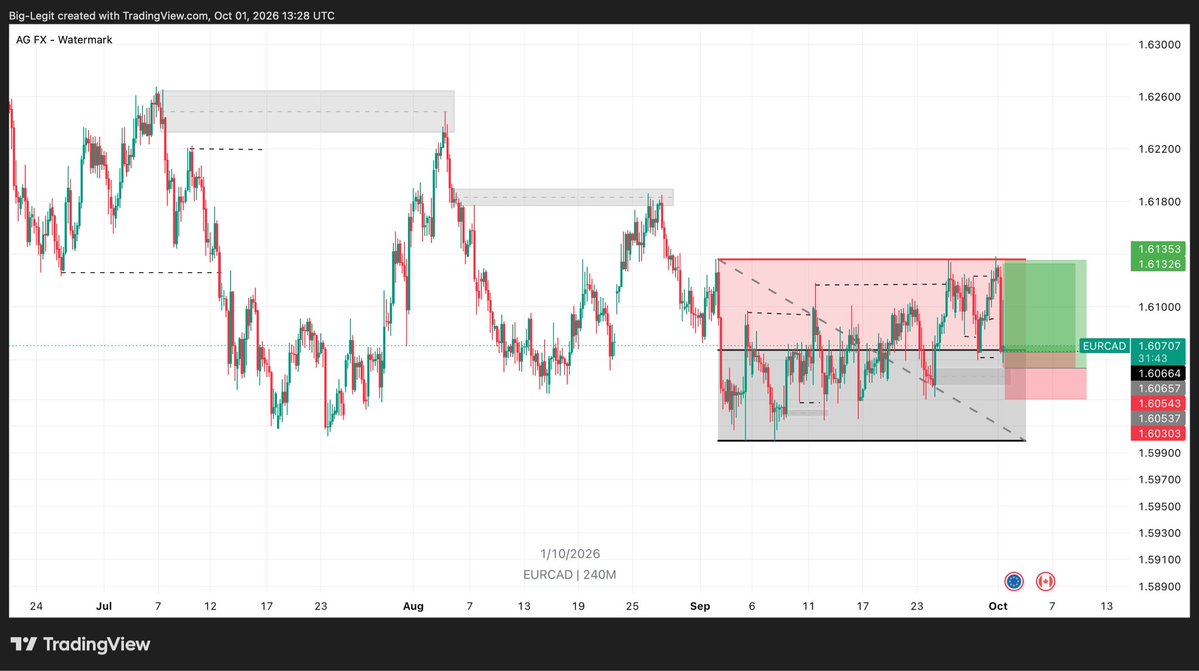Image resolution: width=1199 pixels, height=671 pixels.
Task: Click the 1.58900 price axis label
Action: [1159, 587]
